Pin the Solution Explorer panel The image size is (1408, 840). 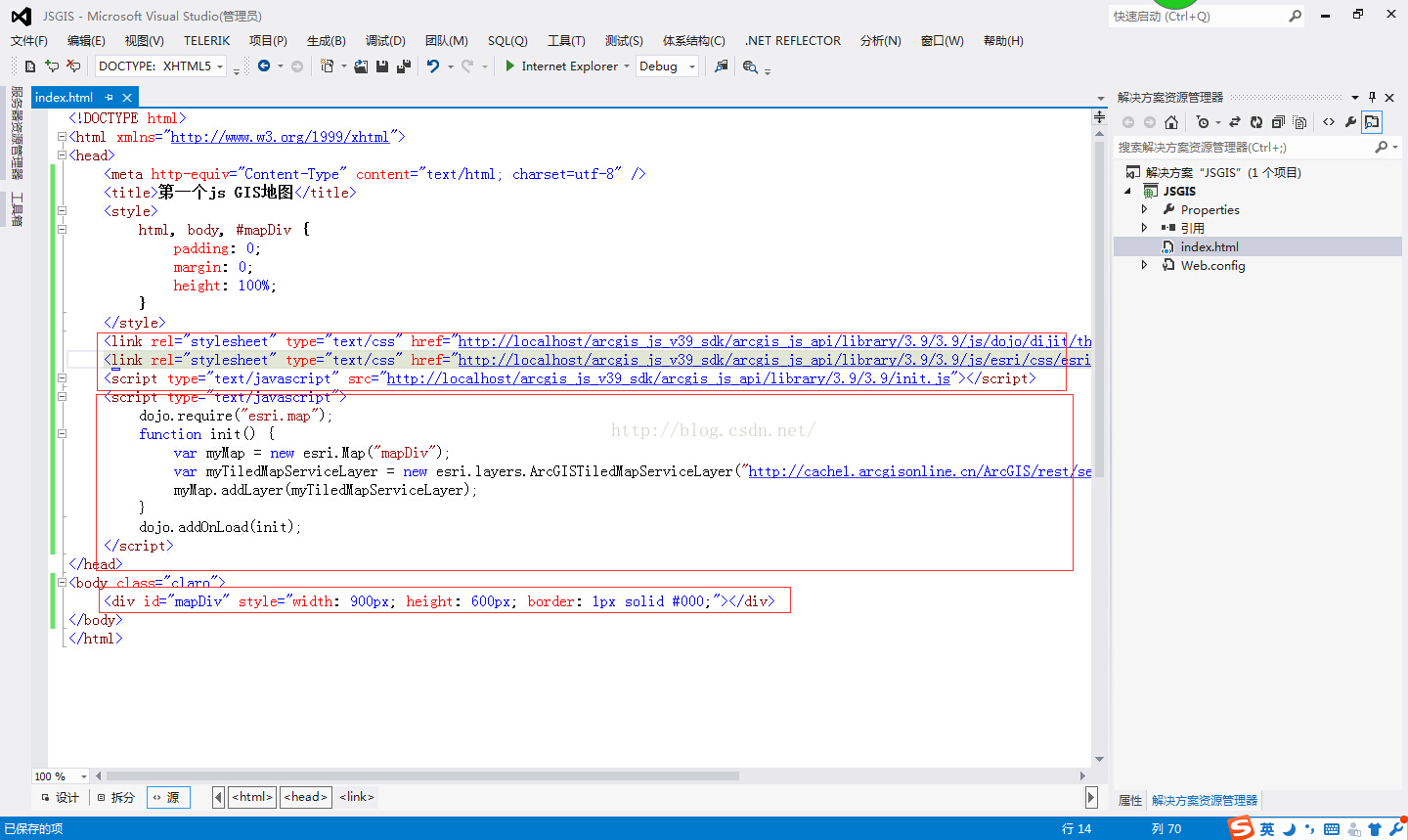tap(1372, 97)
